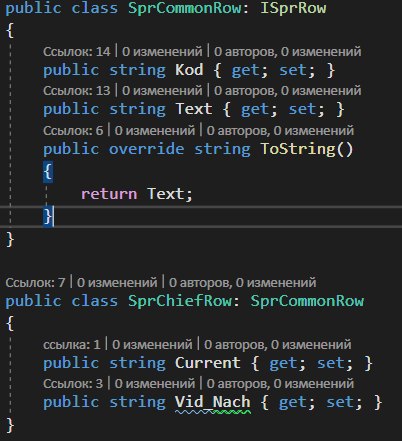Click the class keyword before SprChiefRow

coord(95,301)
